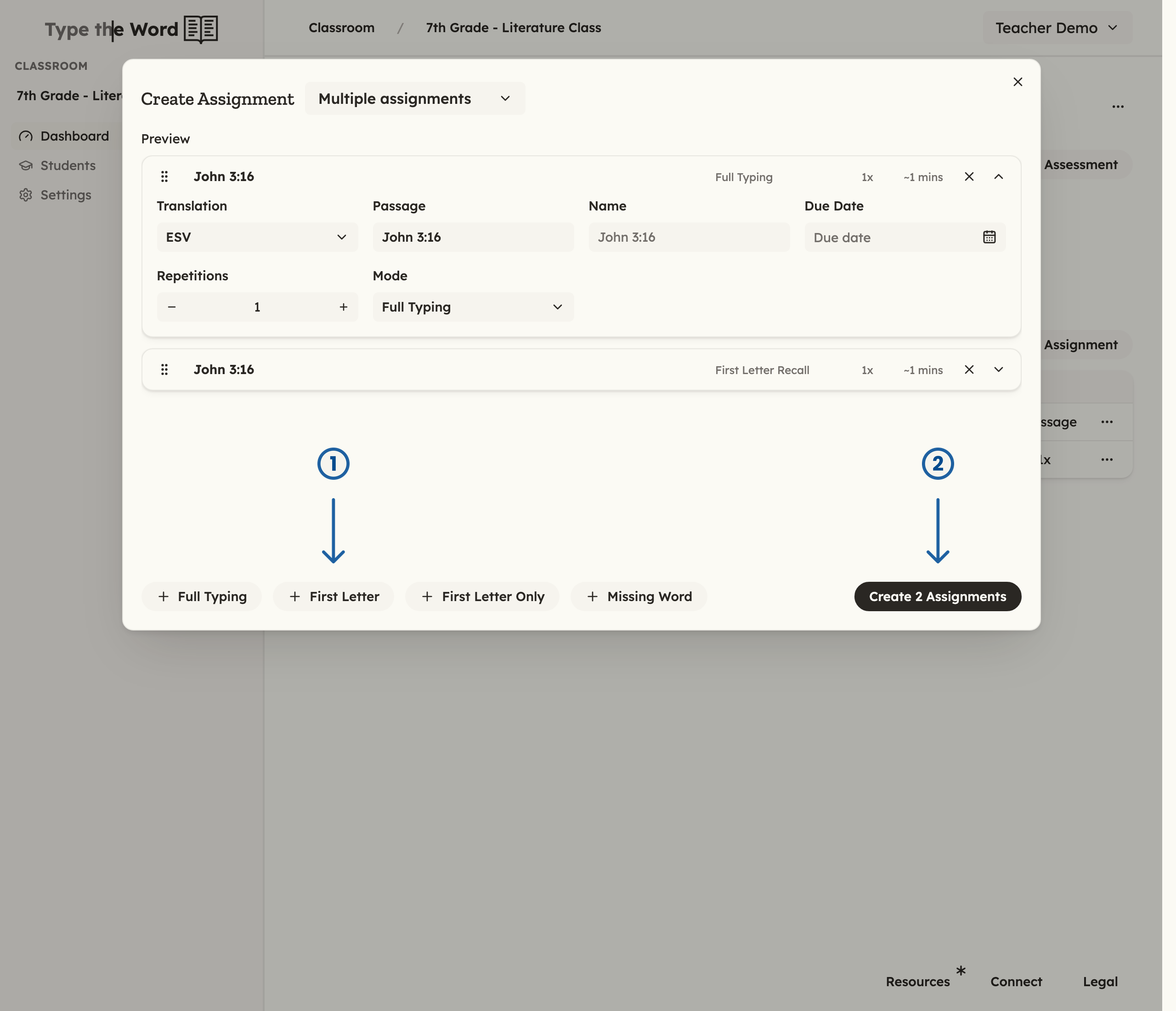
Task: Click the Type the Word logo text
Action: [x=112, y=29]
